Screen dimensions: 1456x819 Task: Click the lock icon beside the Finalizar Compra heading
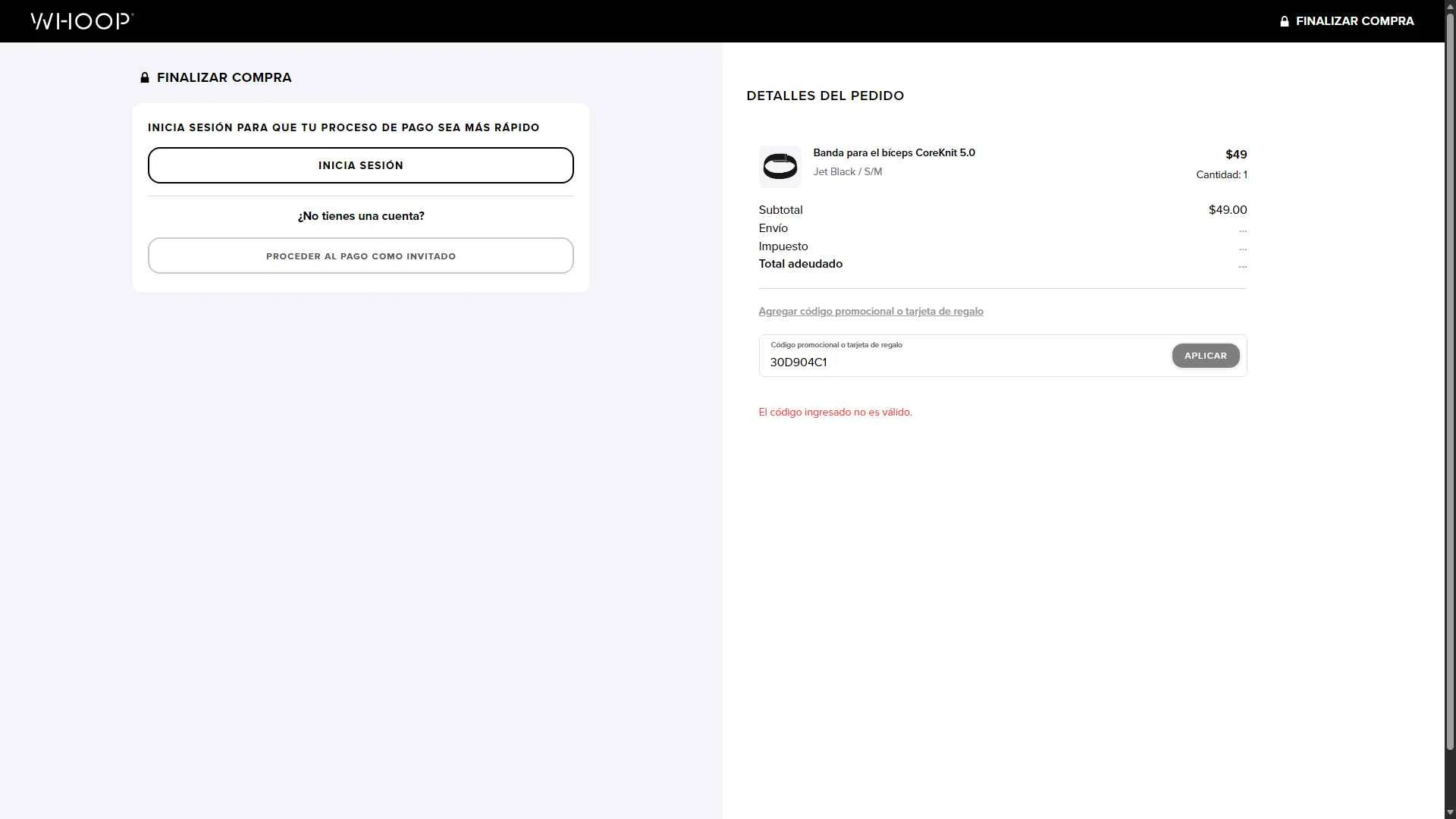[145, 77]
